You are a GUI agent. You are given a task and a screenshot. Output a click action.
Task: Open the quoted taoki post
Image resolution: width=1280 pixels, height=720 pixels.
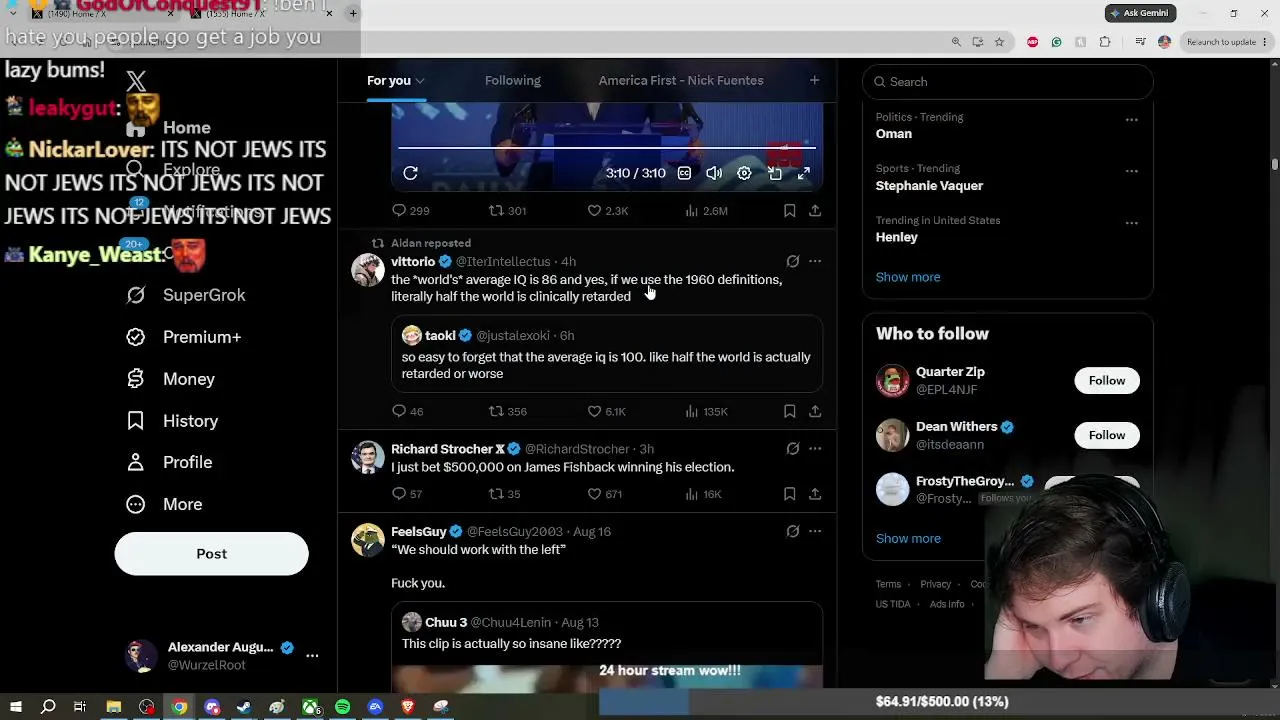[x=607, y=354]
